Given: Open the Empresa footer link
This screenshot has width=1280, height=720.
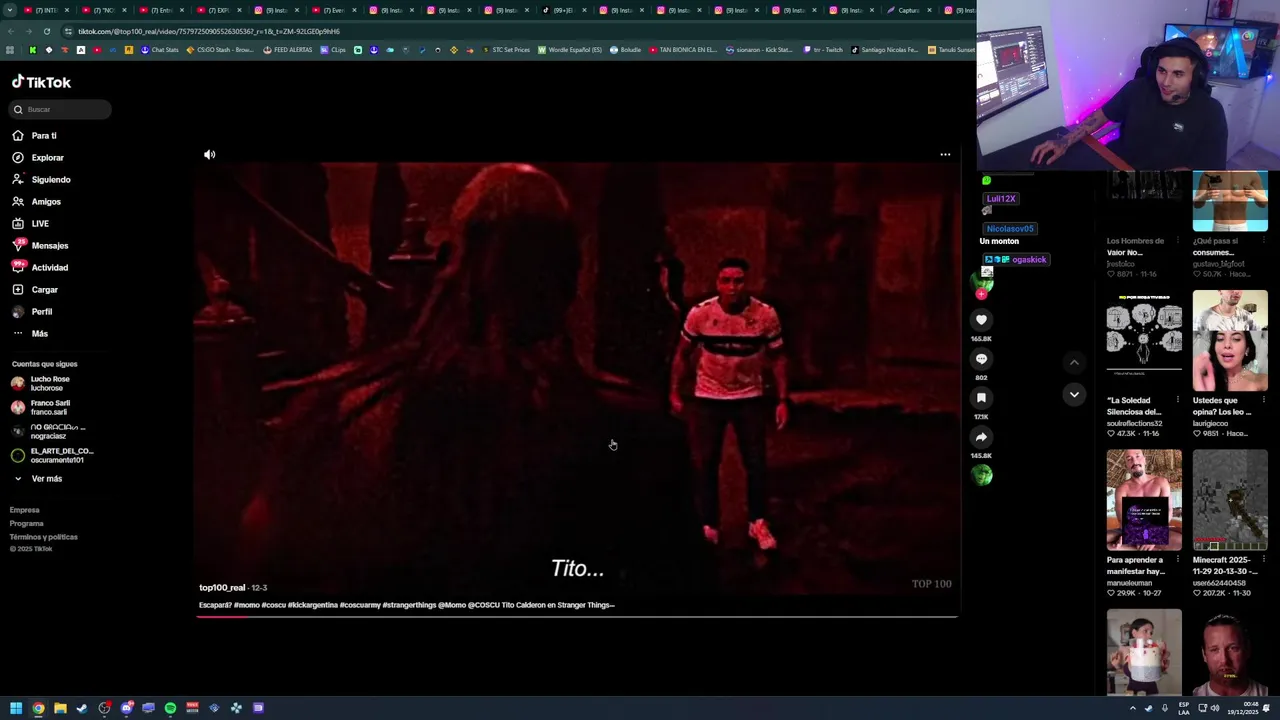Looking at the screenshot, I should tap(25, 510).
